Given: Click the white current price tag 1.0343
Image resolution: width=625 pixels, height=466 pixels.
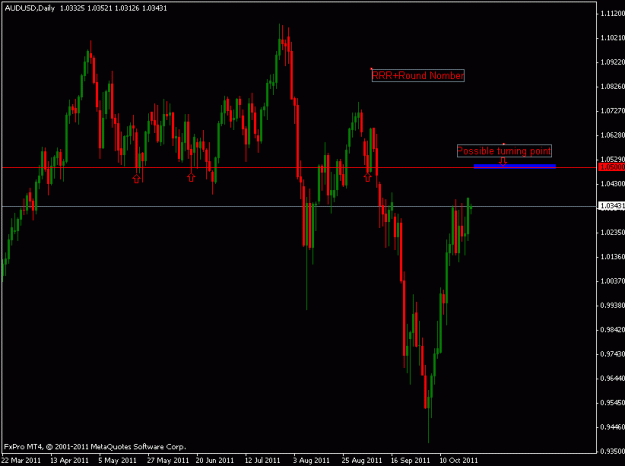Looking at the screenshot, I should click(x=612, y=206).
